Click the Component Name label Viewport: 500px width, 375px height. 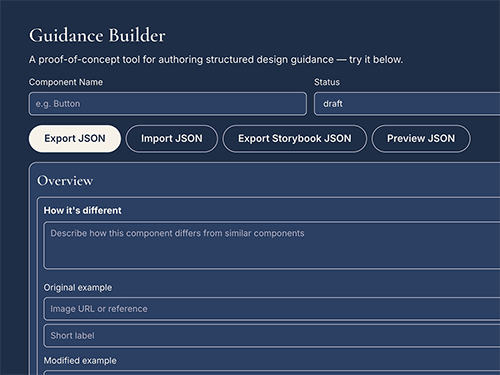(x=66, y=82)
